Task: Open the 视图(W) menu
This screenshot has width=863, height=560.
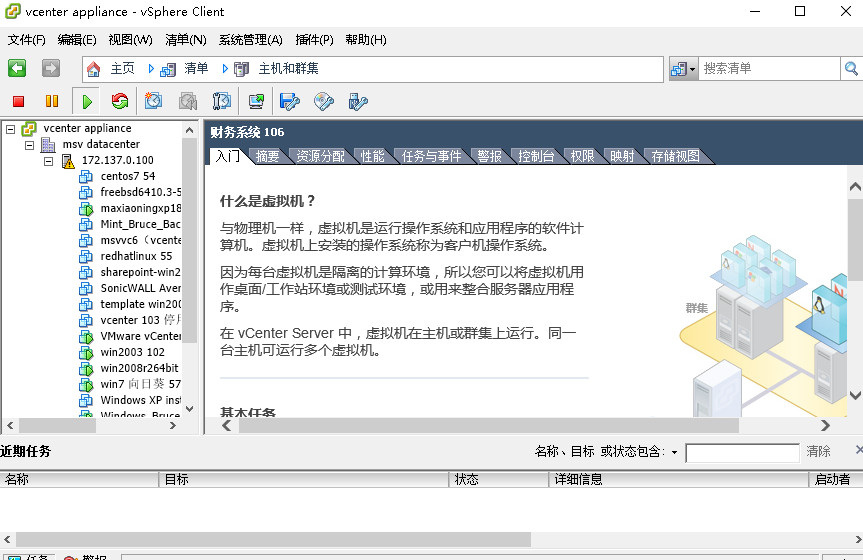Action: click(x=130, y=40)
